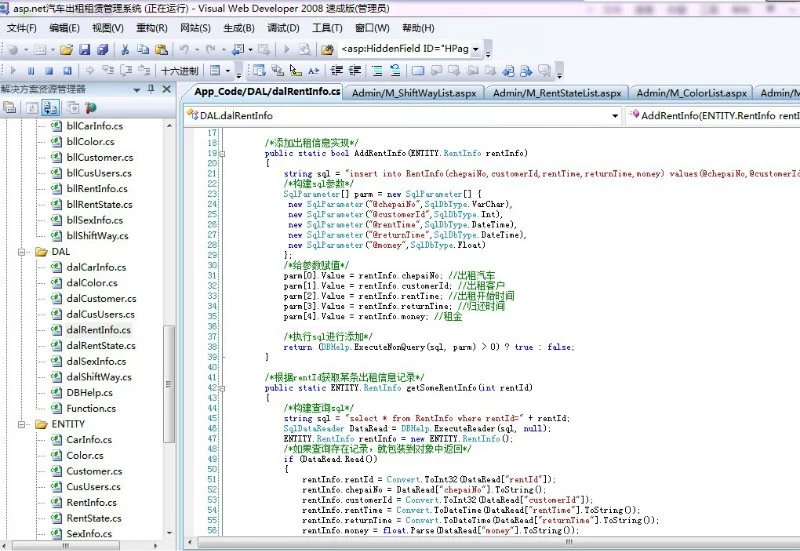
Task: Select dalRentInfo.cs in the solution tree
Action: point(98,330)
